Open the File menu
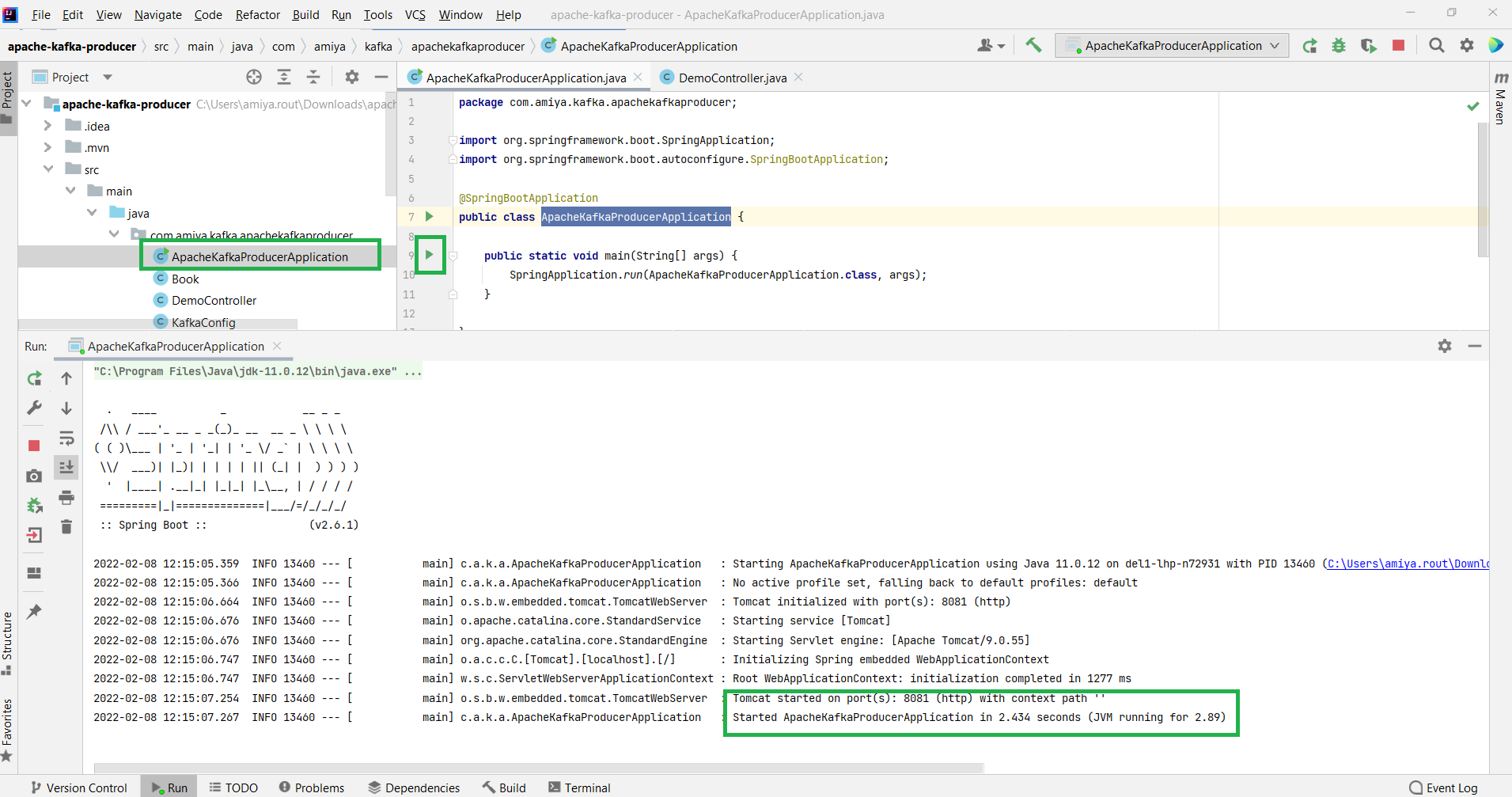The height and width of the screenshot is (797, 1512). [x=41, y=14]
